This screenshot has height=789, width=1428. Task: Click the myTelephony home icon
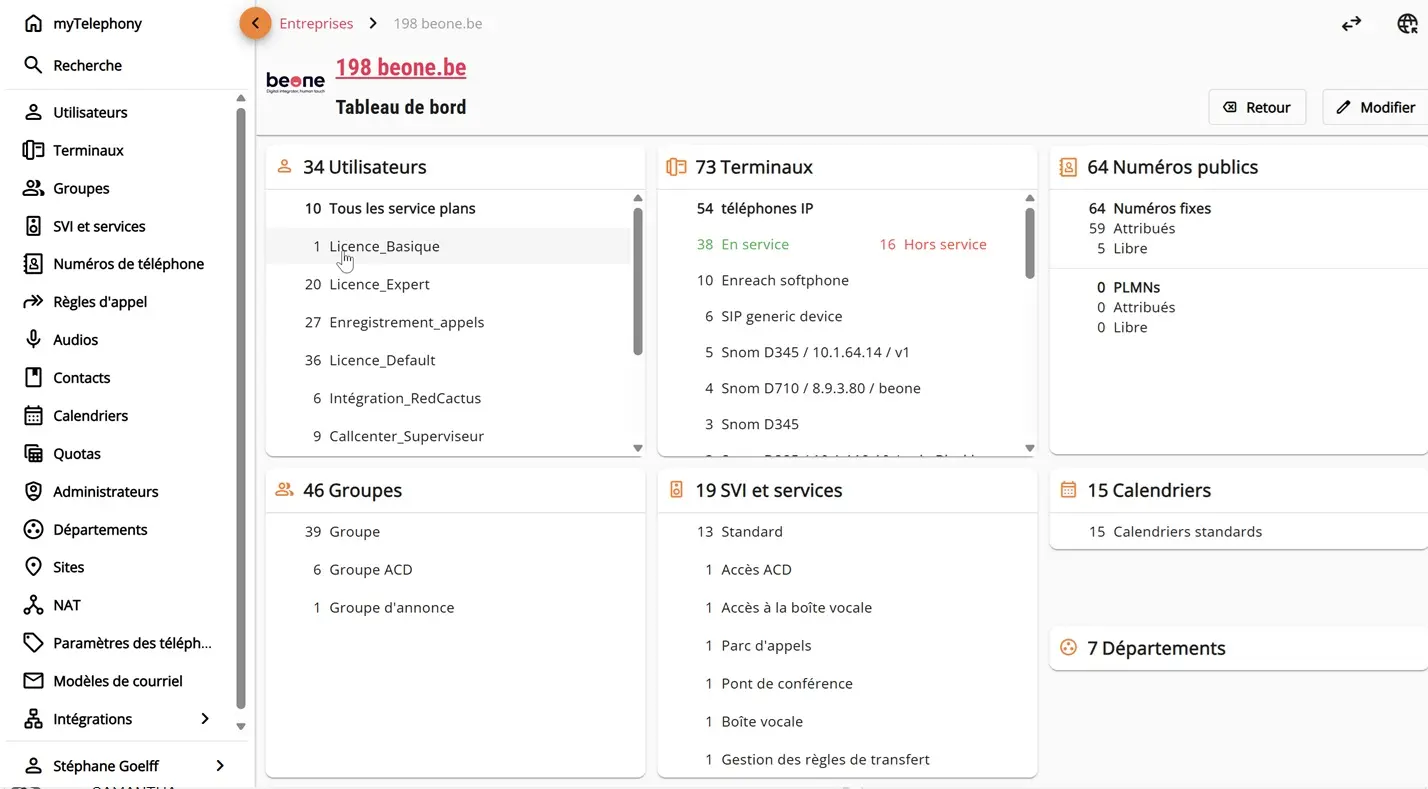click(34, 23)
